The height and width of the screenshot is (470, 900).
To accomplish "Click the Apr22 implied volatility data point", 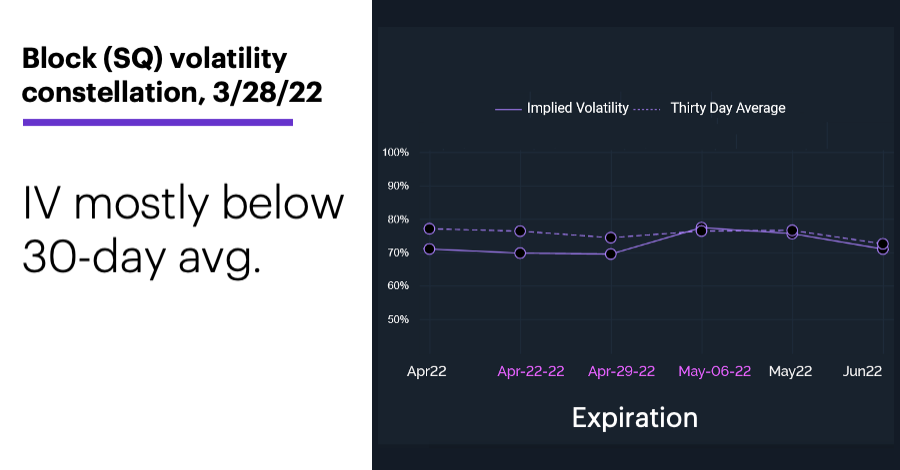I will click(x=429, y=249).
